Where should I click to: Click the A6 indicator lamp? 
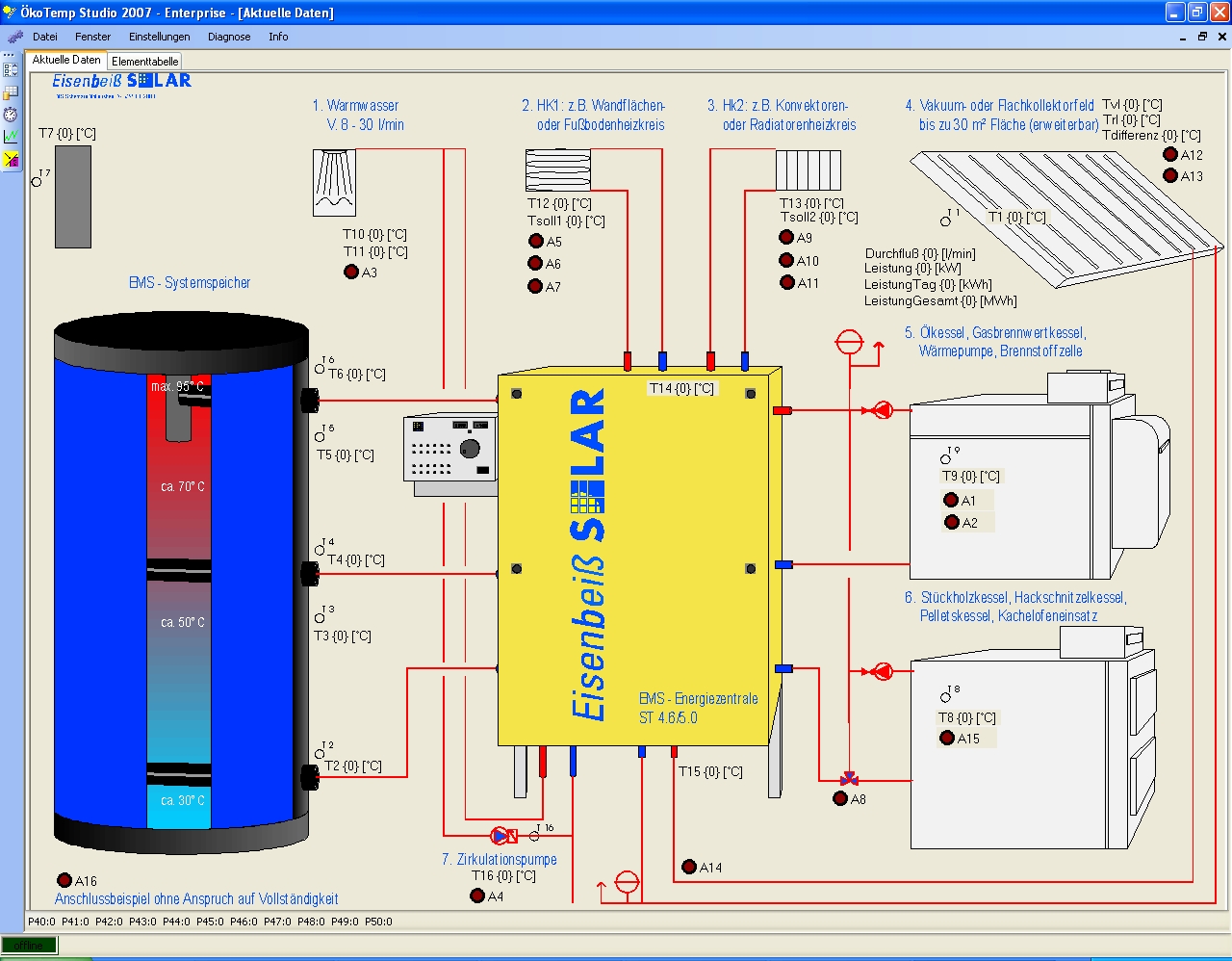pyautogui.click(x=536, y=263)
